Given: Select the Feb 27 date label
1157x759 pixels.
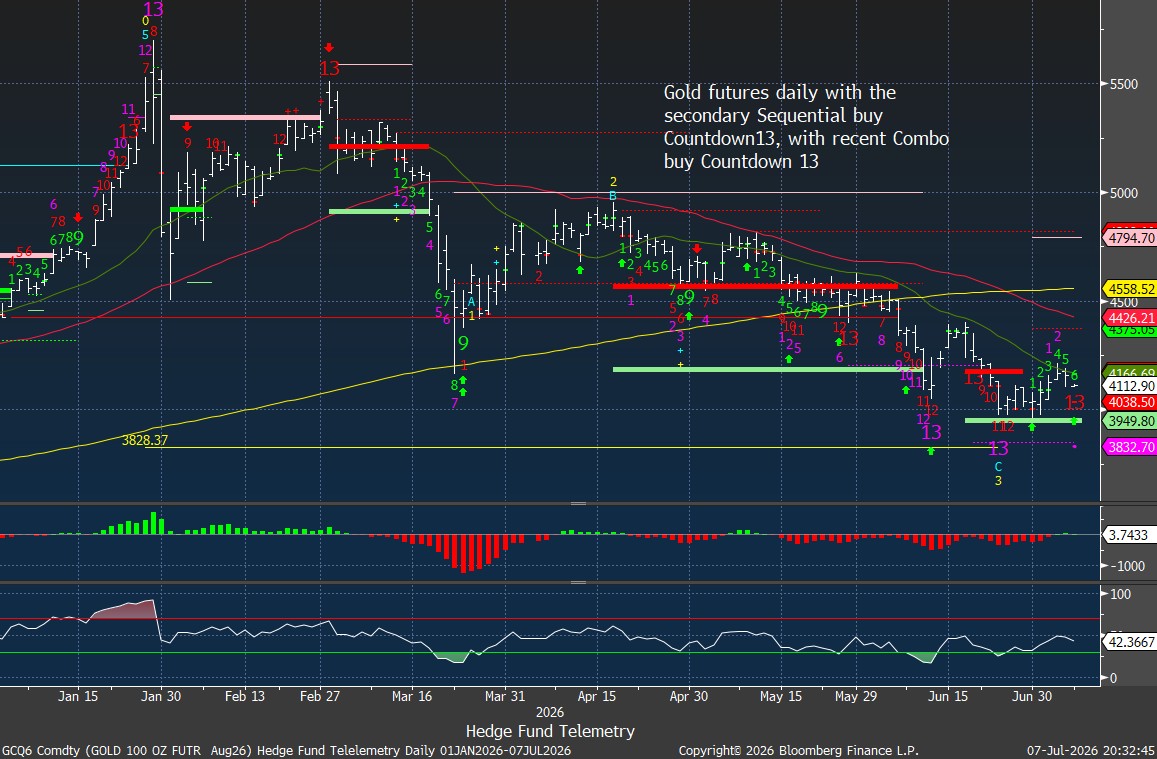Looking at the screenshot, I should pos(320,696).
